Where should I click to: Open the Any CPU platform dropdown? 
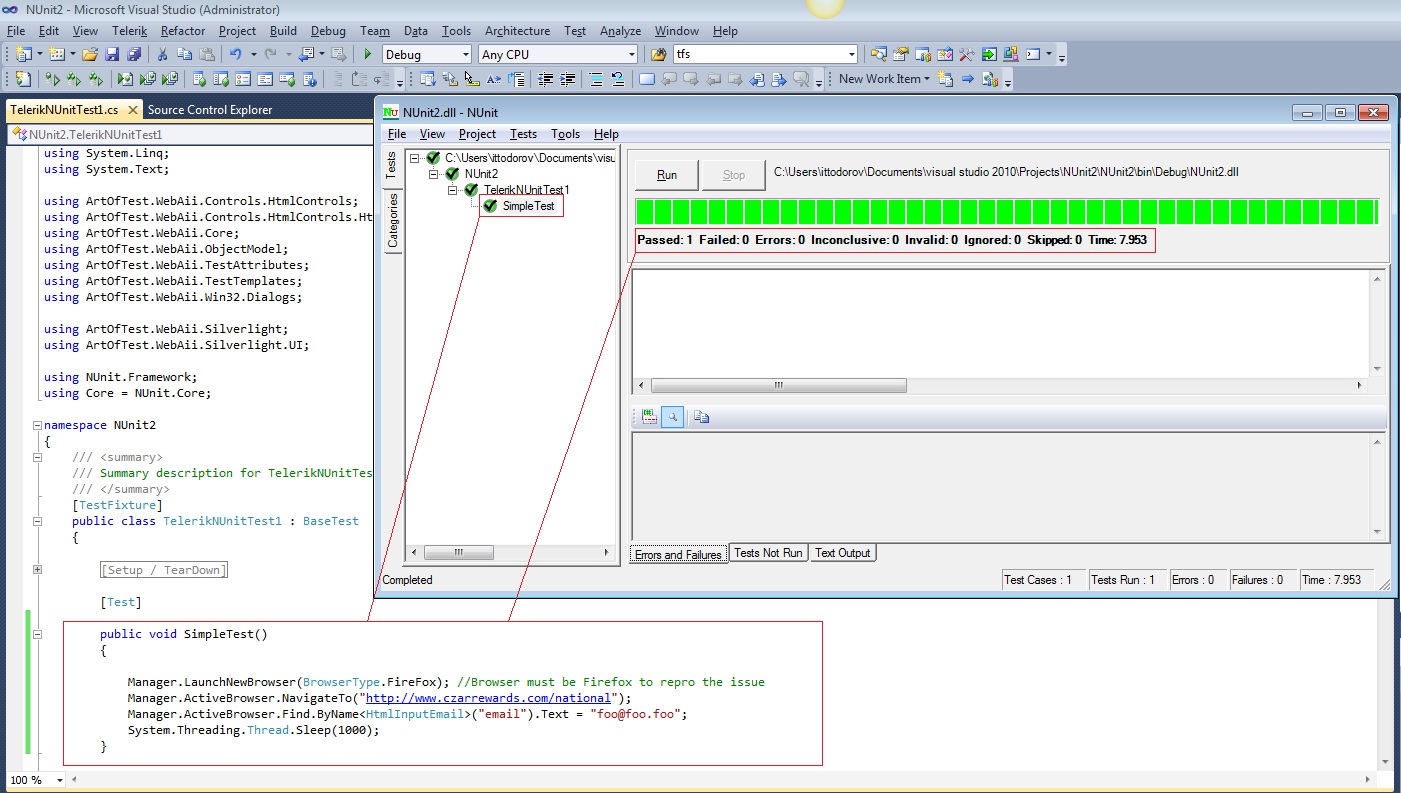pos(630,55)
